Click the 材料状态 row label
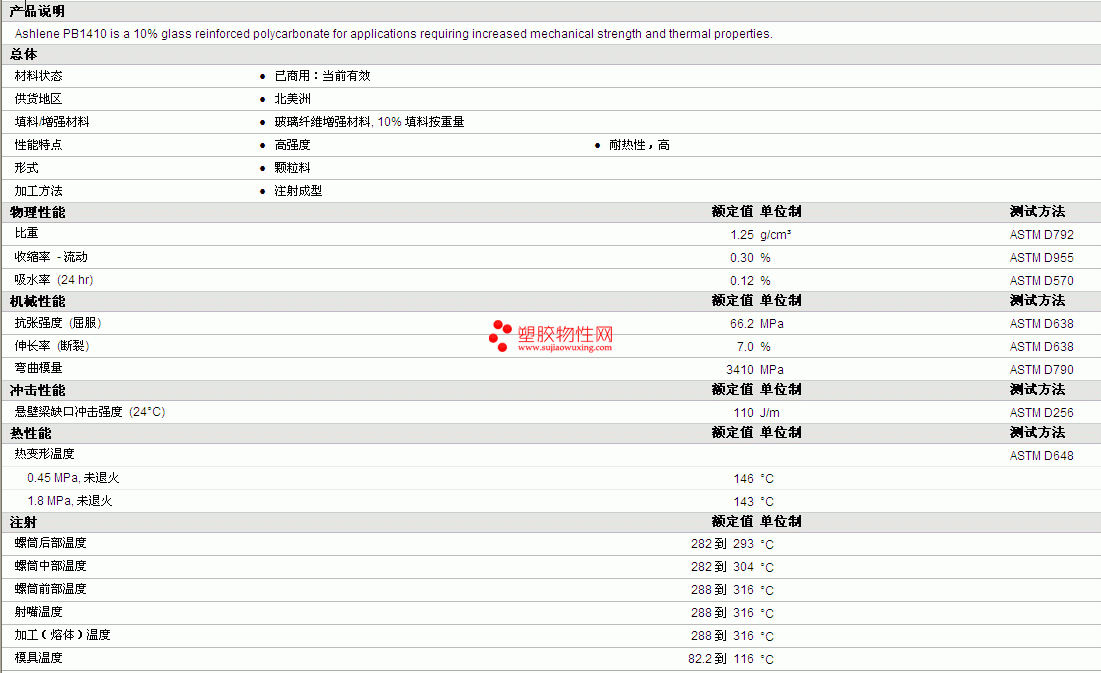The height and width of the screenshot is (673, 1101). click(39, 76)
